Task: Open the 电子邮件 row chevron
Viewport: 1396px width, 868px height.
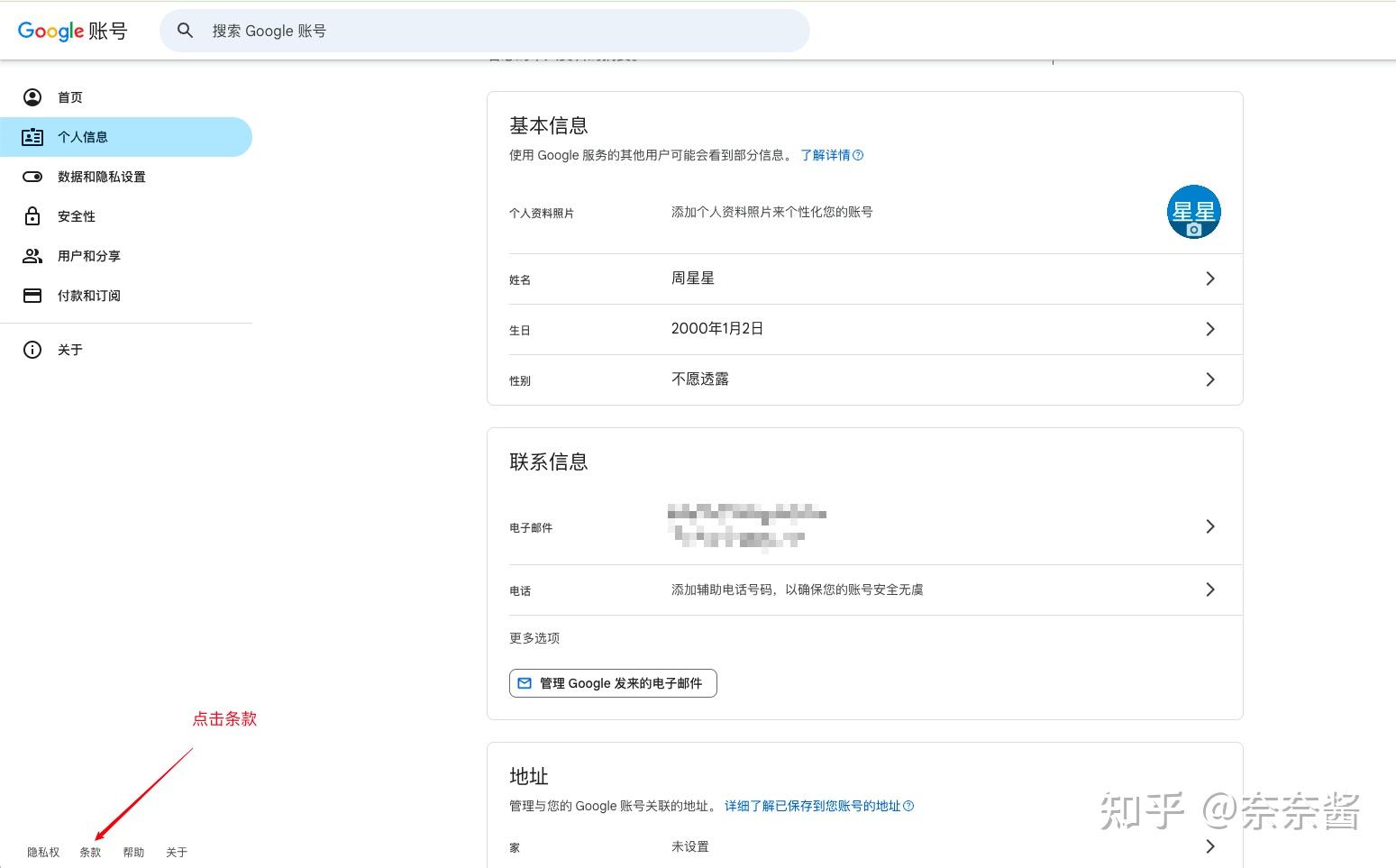Action: click(x=1210, y=526)
